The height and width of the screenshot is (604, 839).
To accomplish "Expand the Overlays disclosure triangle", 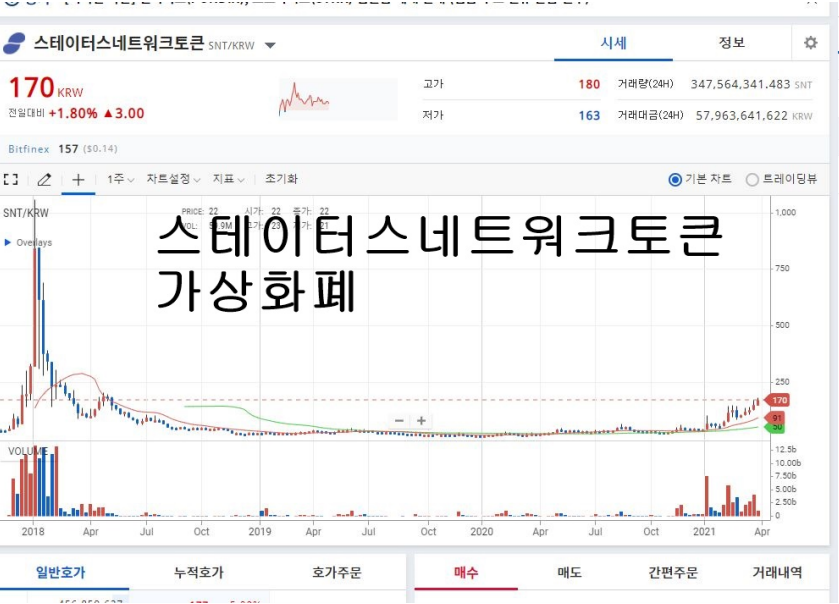I will point(7,242).
